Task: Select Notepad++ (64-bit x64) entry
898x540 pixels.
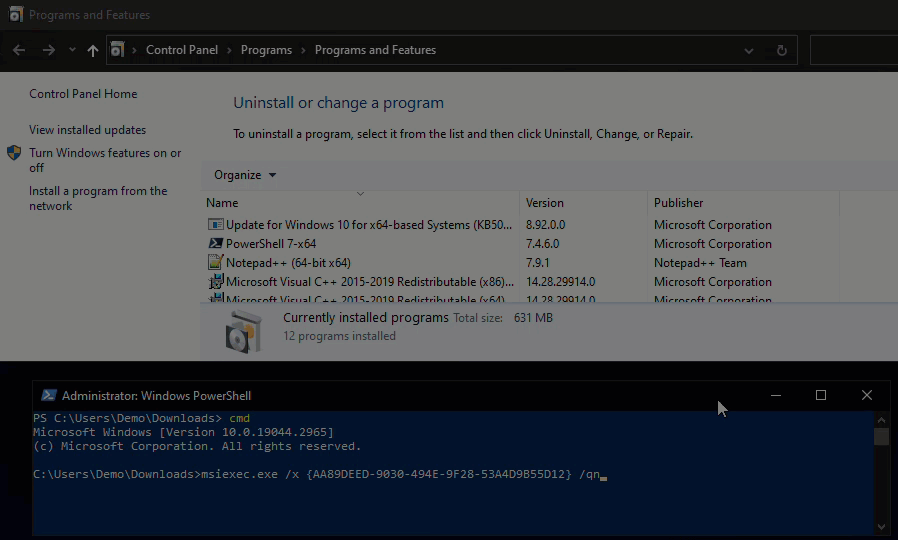Action: click(288, 263)
